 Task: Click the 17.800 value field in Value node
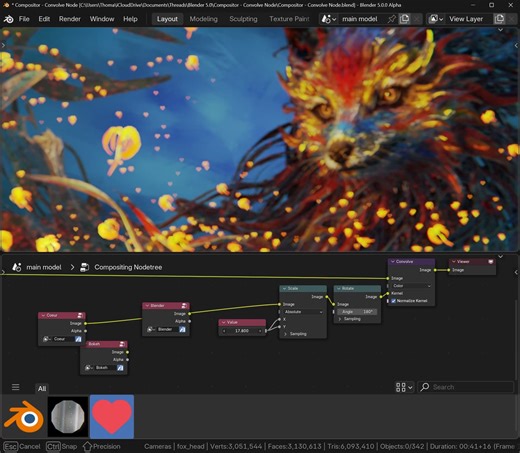pos(242,331)
